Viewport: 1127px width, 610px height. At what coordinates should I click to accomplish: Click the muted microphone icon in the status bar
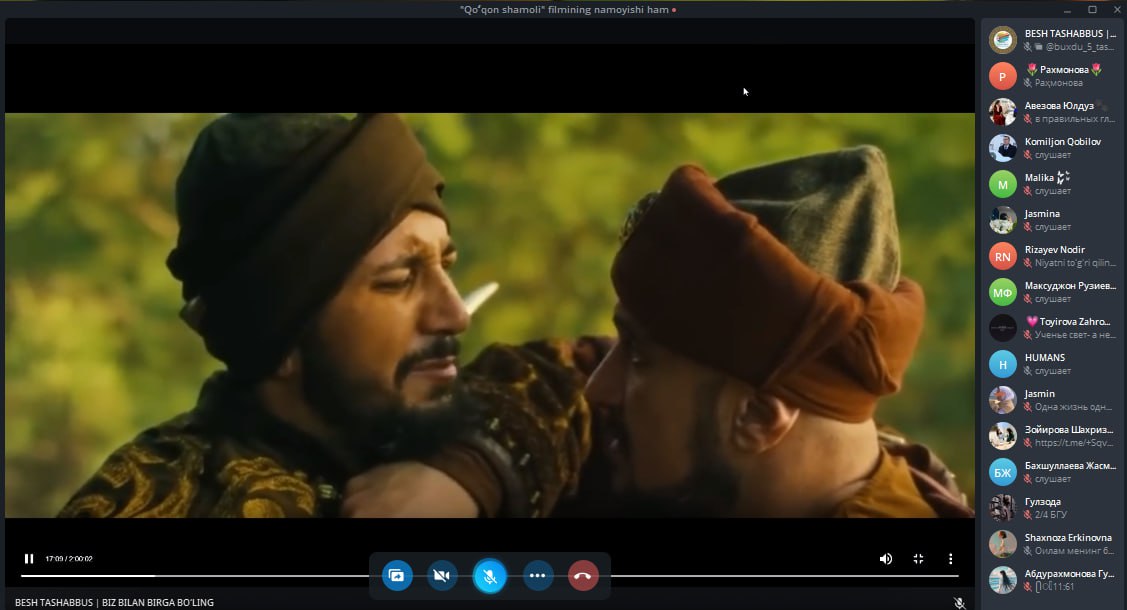[960, 603]
